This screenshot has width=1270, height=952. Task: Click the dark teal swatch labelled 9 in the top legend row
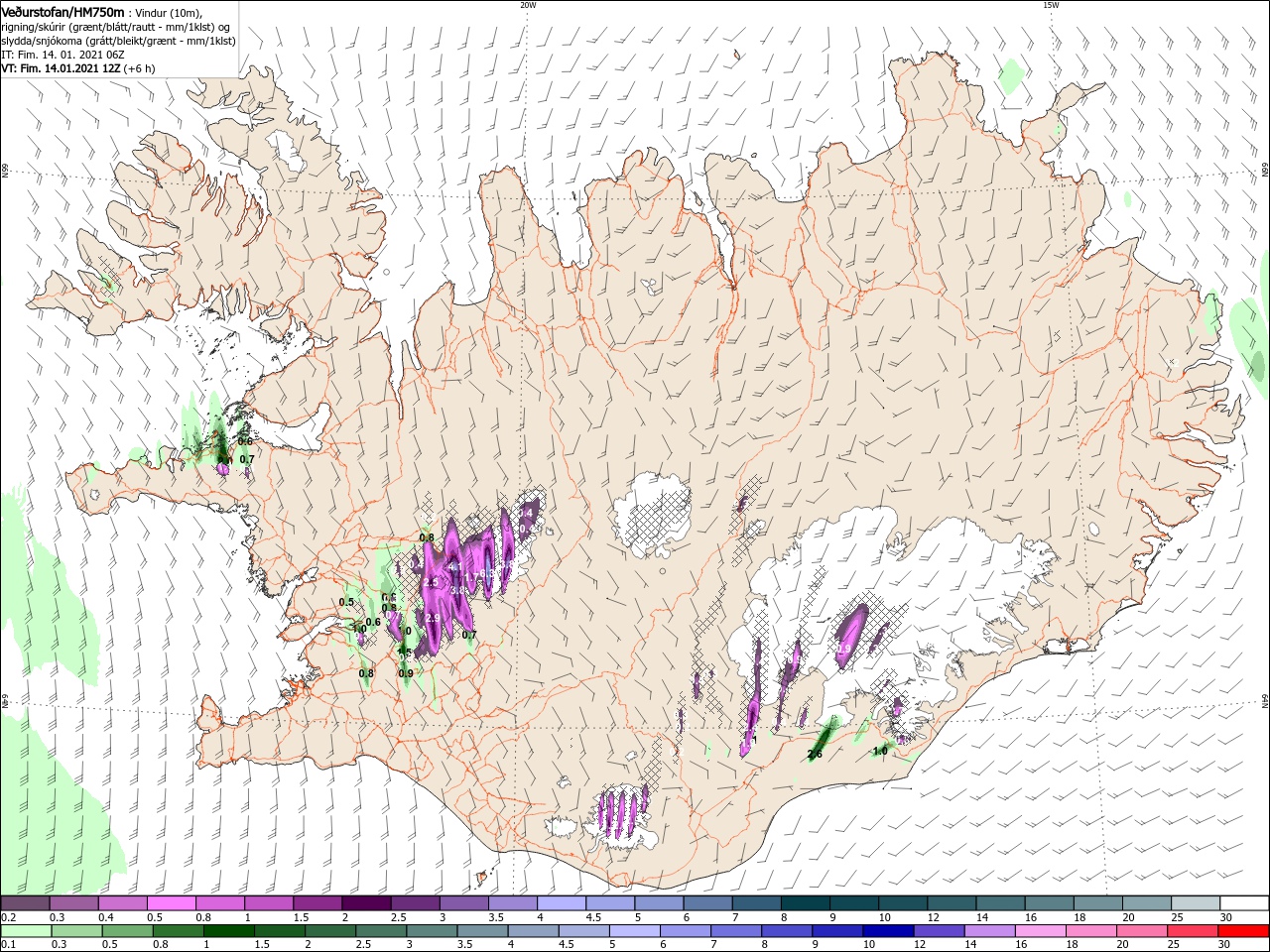(853, 903)
